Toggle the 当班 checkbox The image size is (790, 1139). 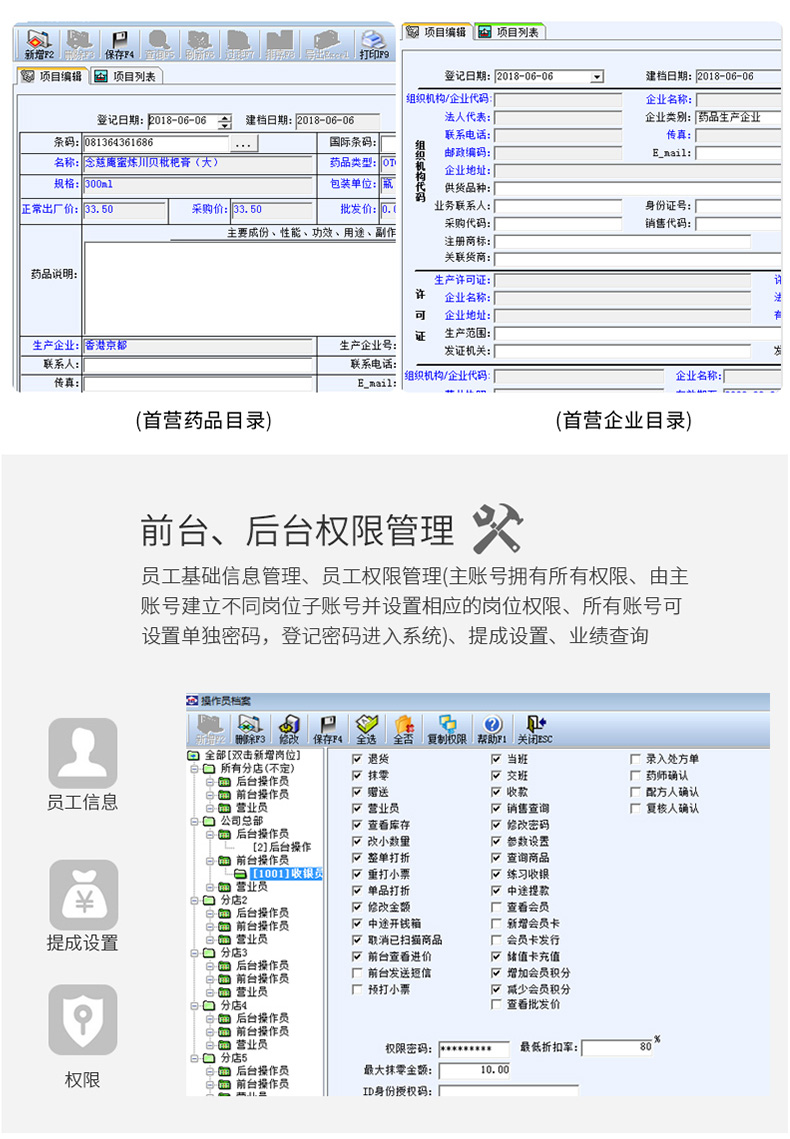point(496,759)
